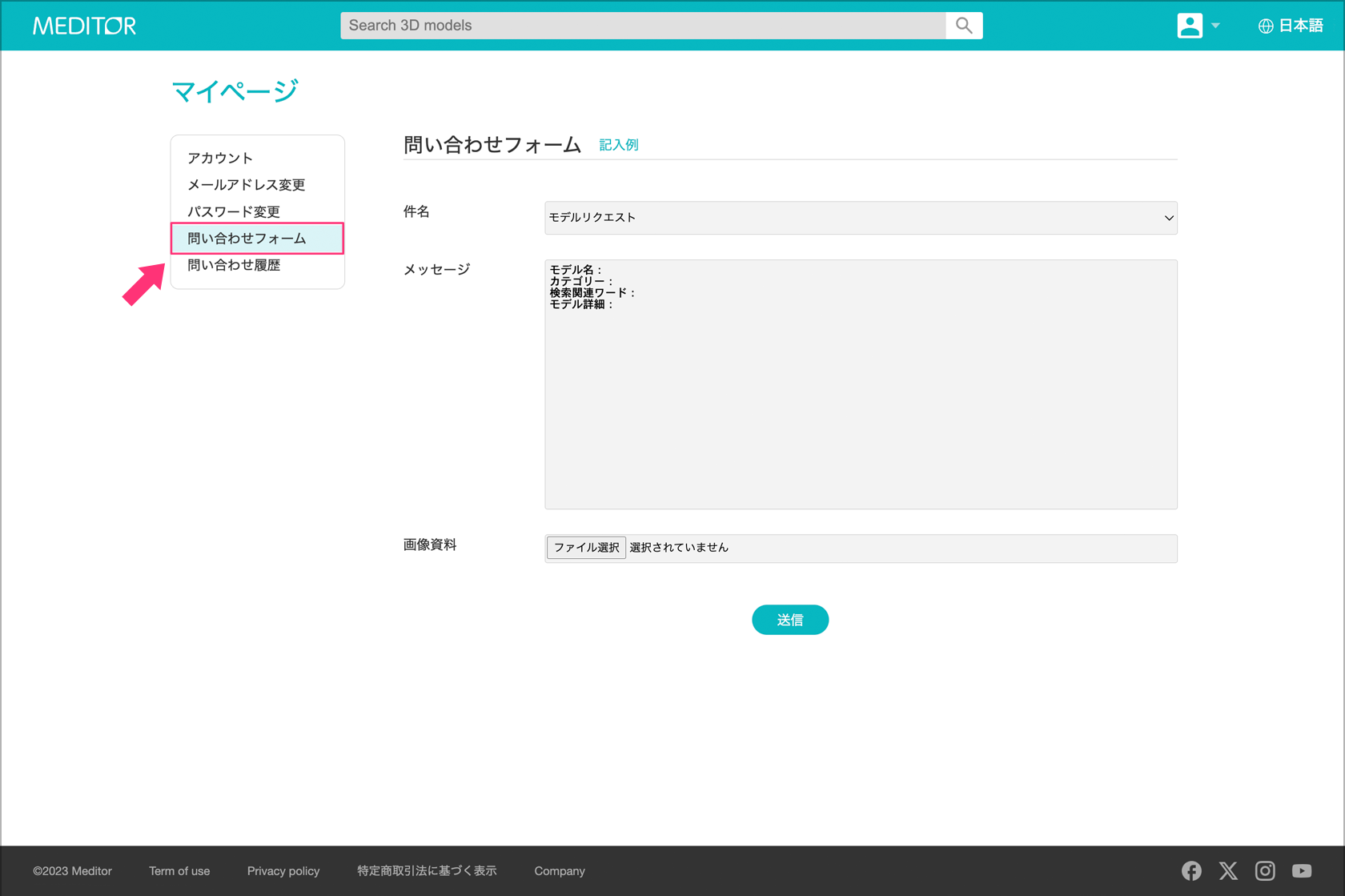Expand the 件名 subject dropdown
This screenshot has height=896, width=1345.
(861, 218)
